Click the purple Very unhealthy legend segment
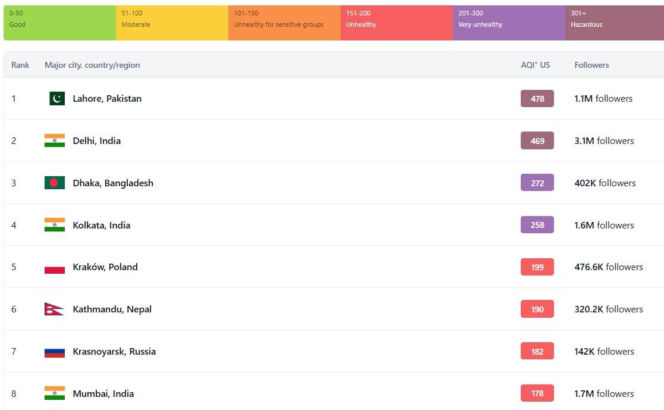This screenshot has width=664, height=410. click(508, 20)
